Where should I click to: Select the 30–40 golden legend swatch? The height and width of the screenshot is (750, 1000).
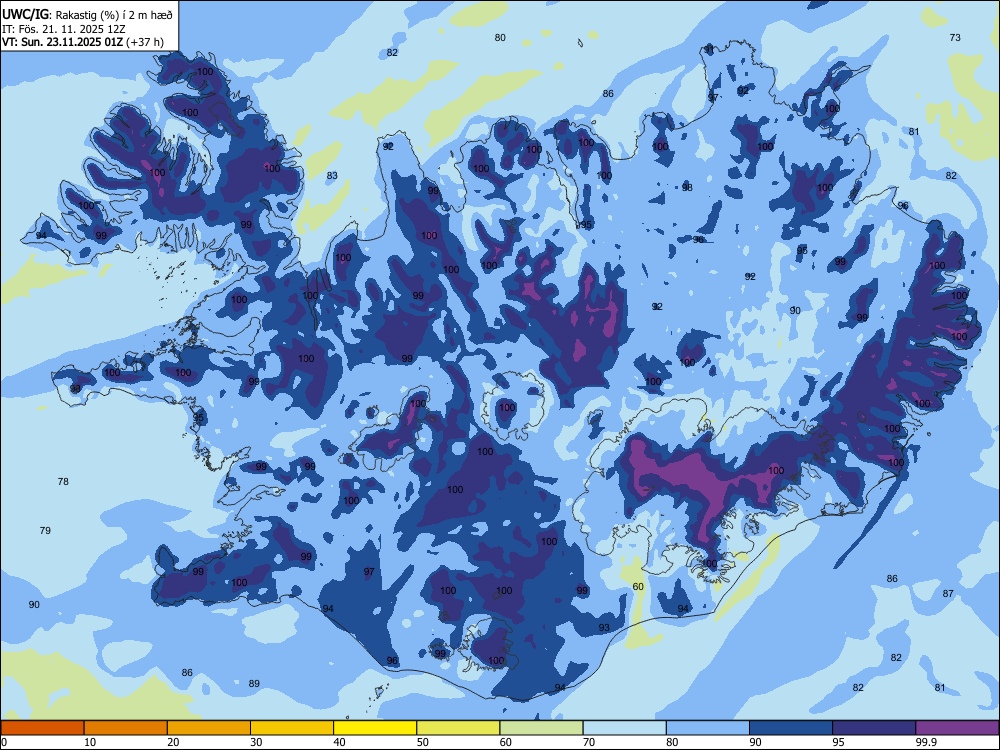[x=292, y=728]
